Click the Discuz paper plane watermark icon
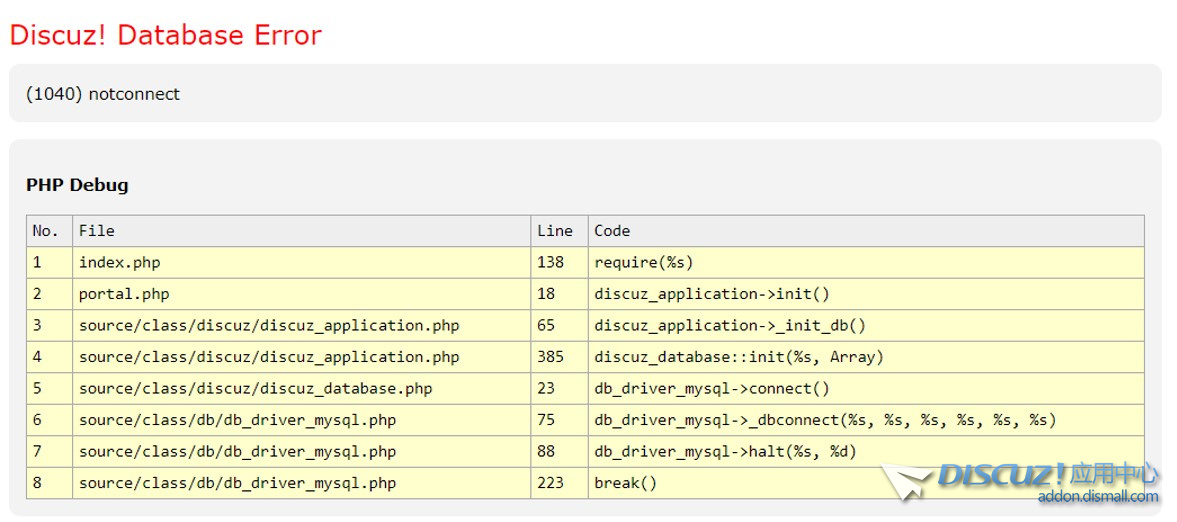1177x522 pixels. (906, 482)
